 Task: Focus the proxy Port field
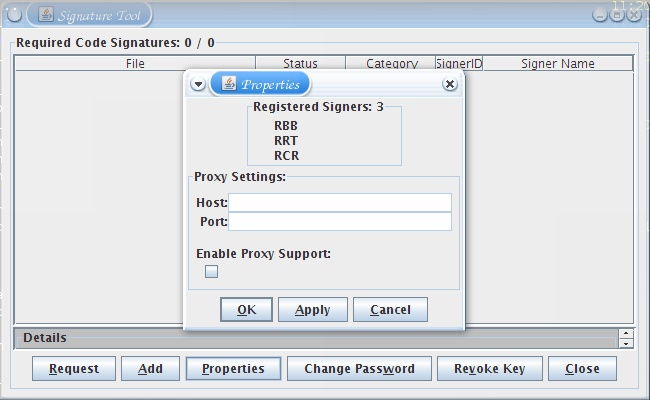point(340,222)
